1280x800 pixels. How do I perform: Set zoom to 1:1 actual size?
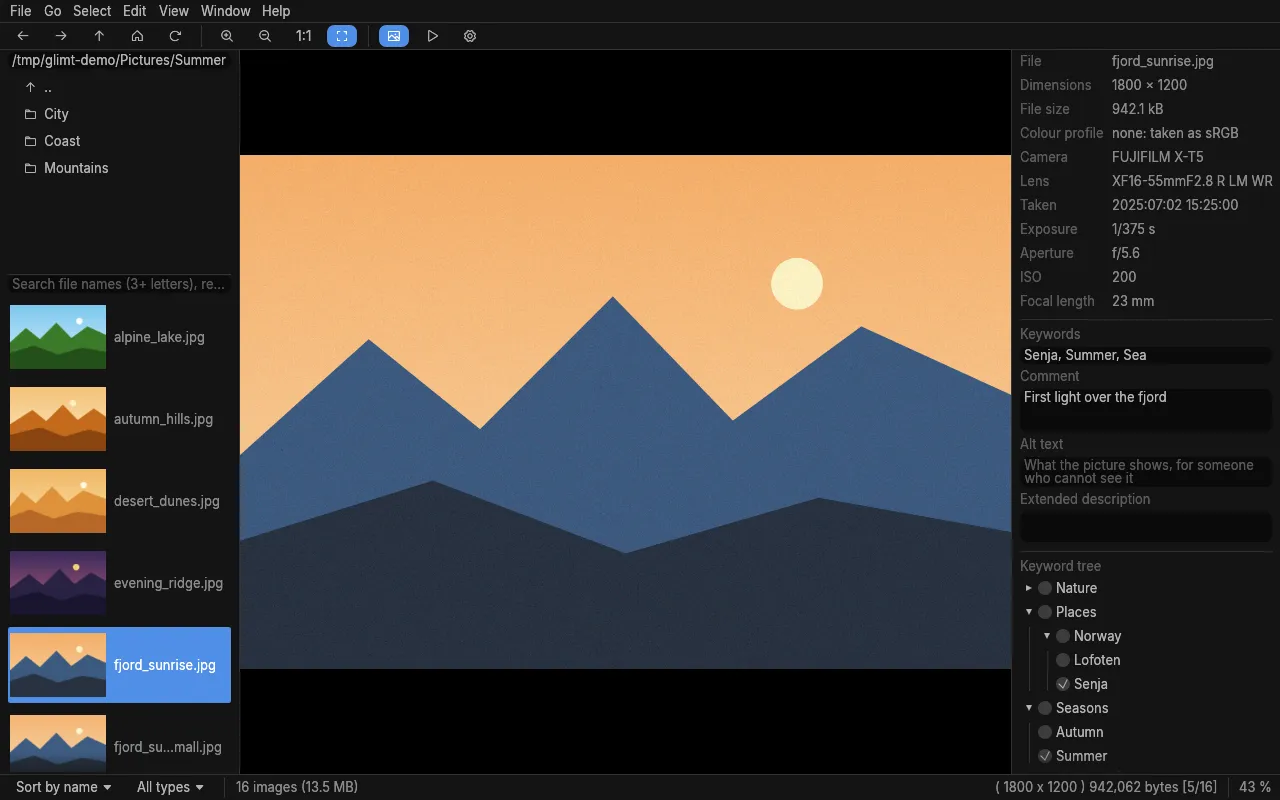(303, 36)
